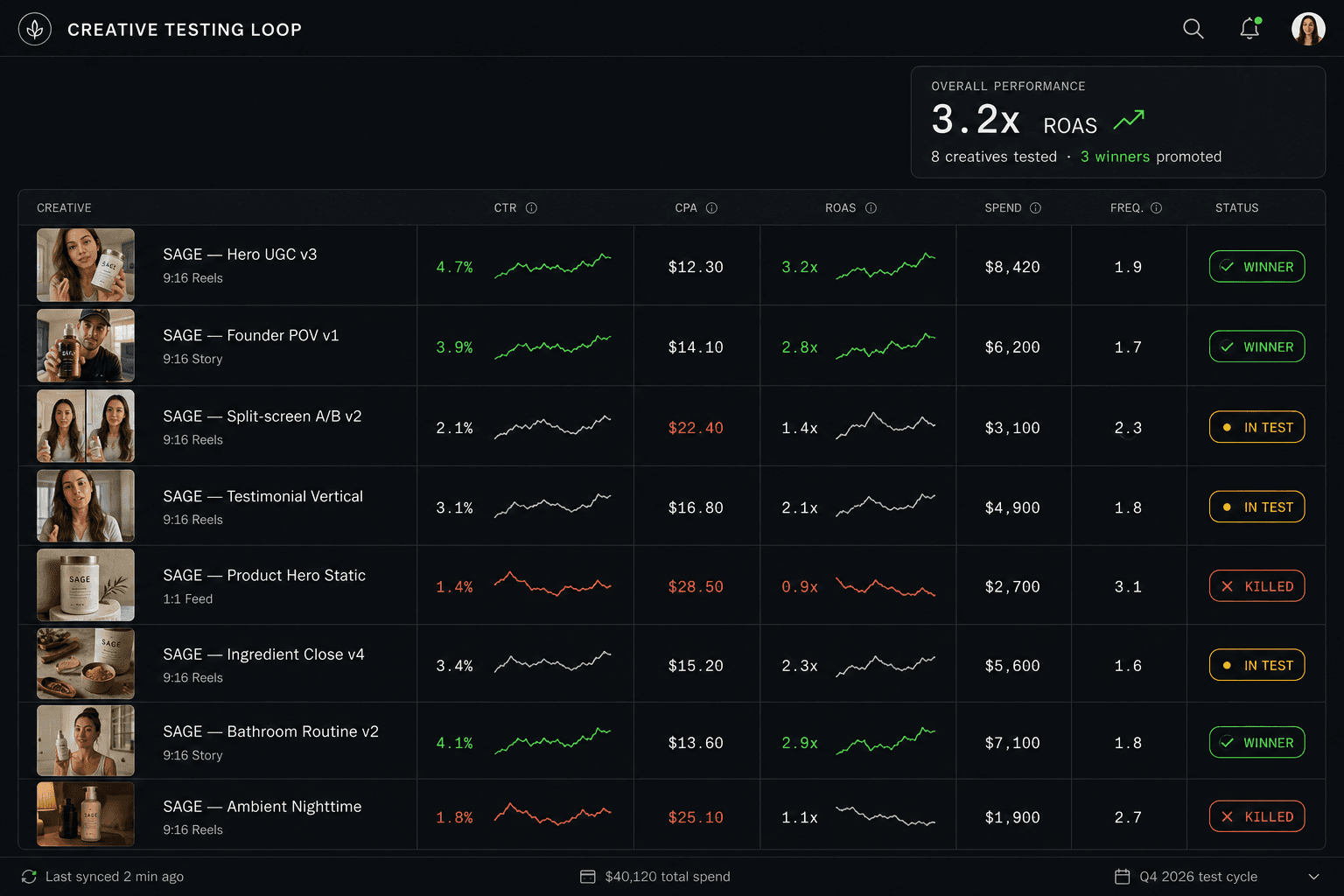Show info for FREQ. column

click(x=1156, y=208)
